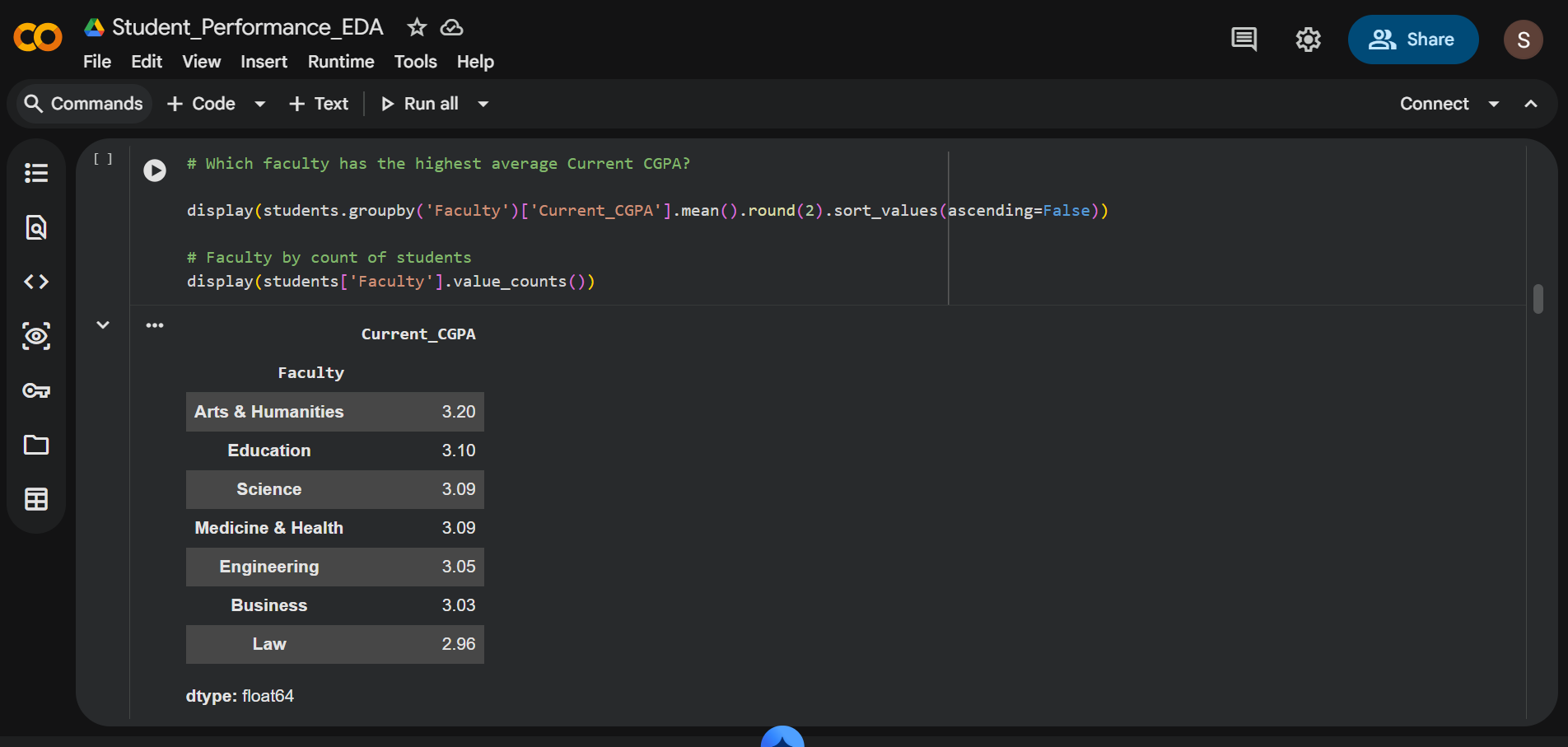Open the Code button dropdown arrow

260,104
